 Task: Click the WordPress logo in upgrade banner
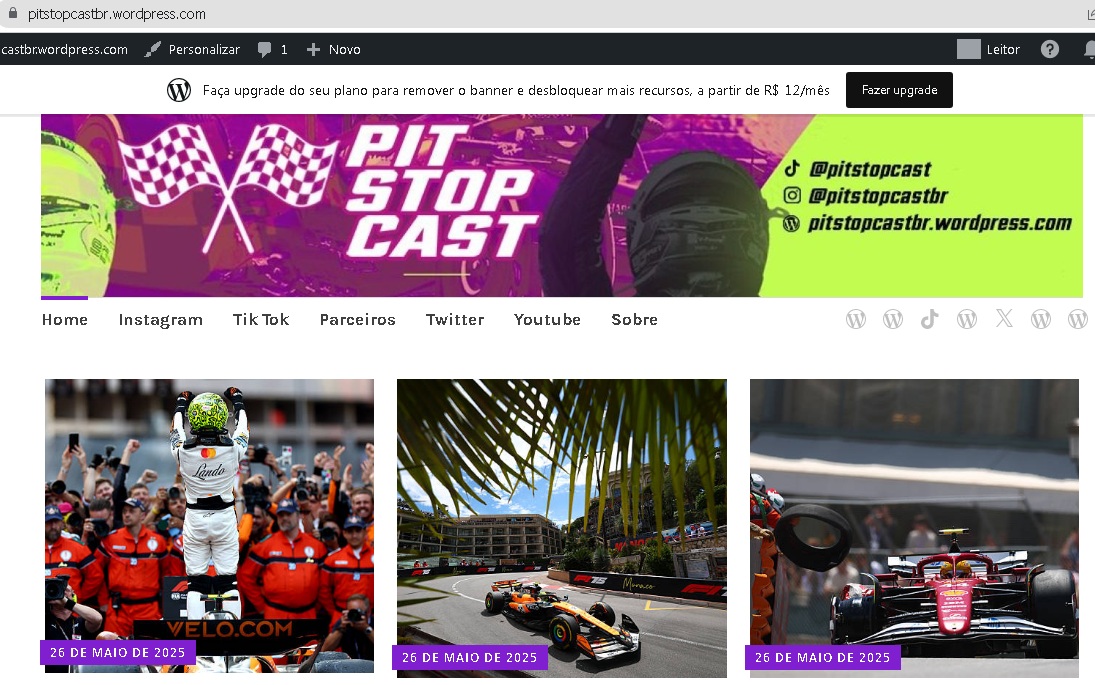pos(179,90)
